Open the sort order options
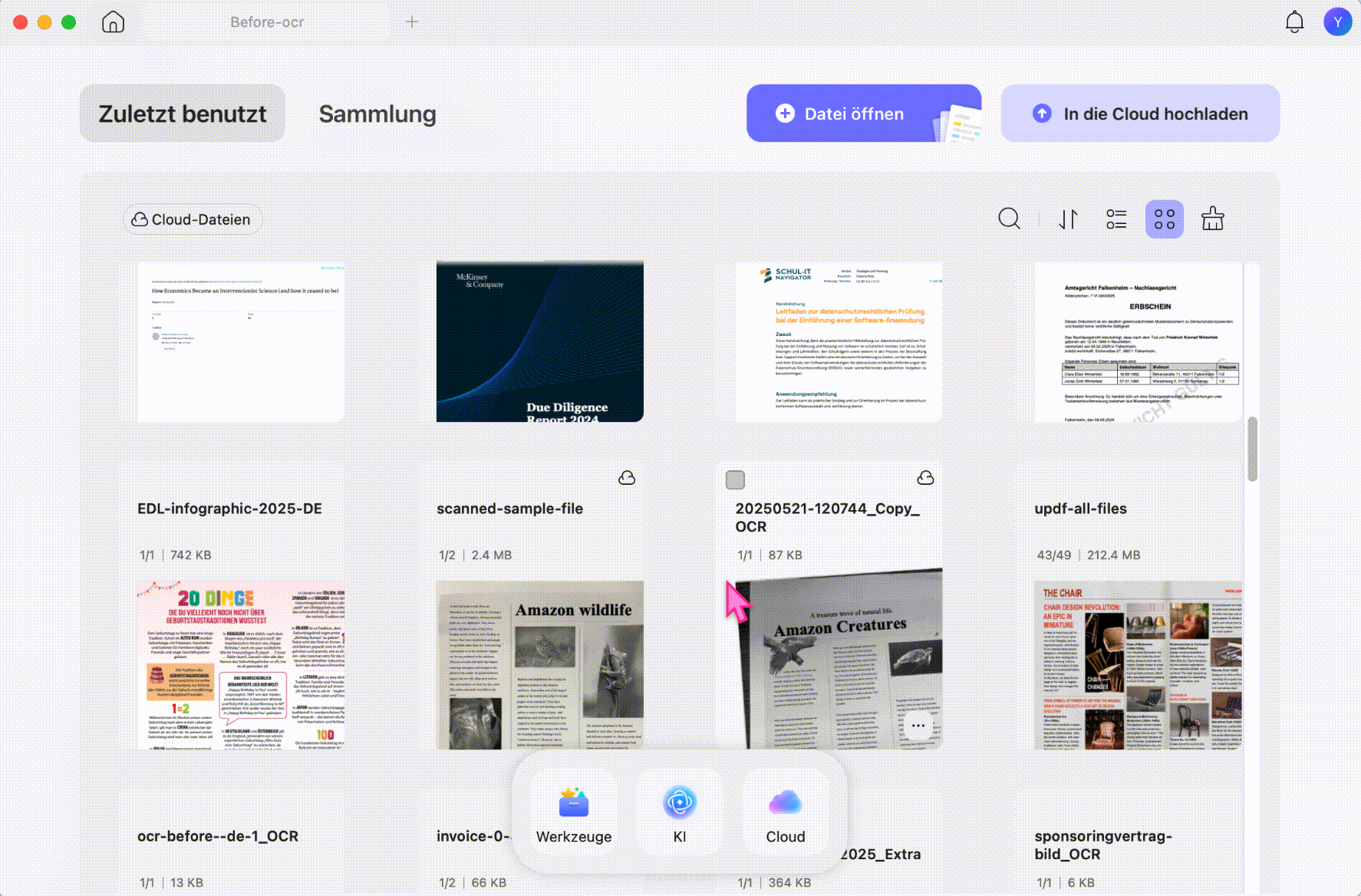This screenshot has height=896, width=1361. [x=1068, y=219]
